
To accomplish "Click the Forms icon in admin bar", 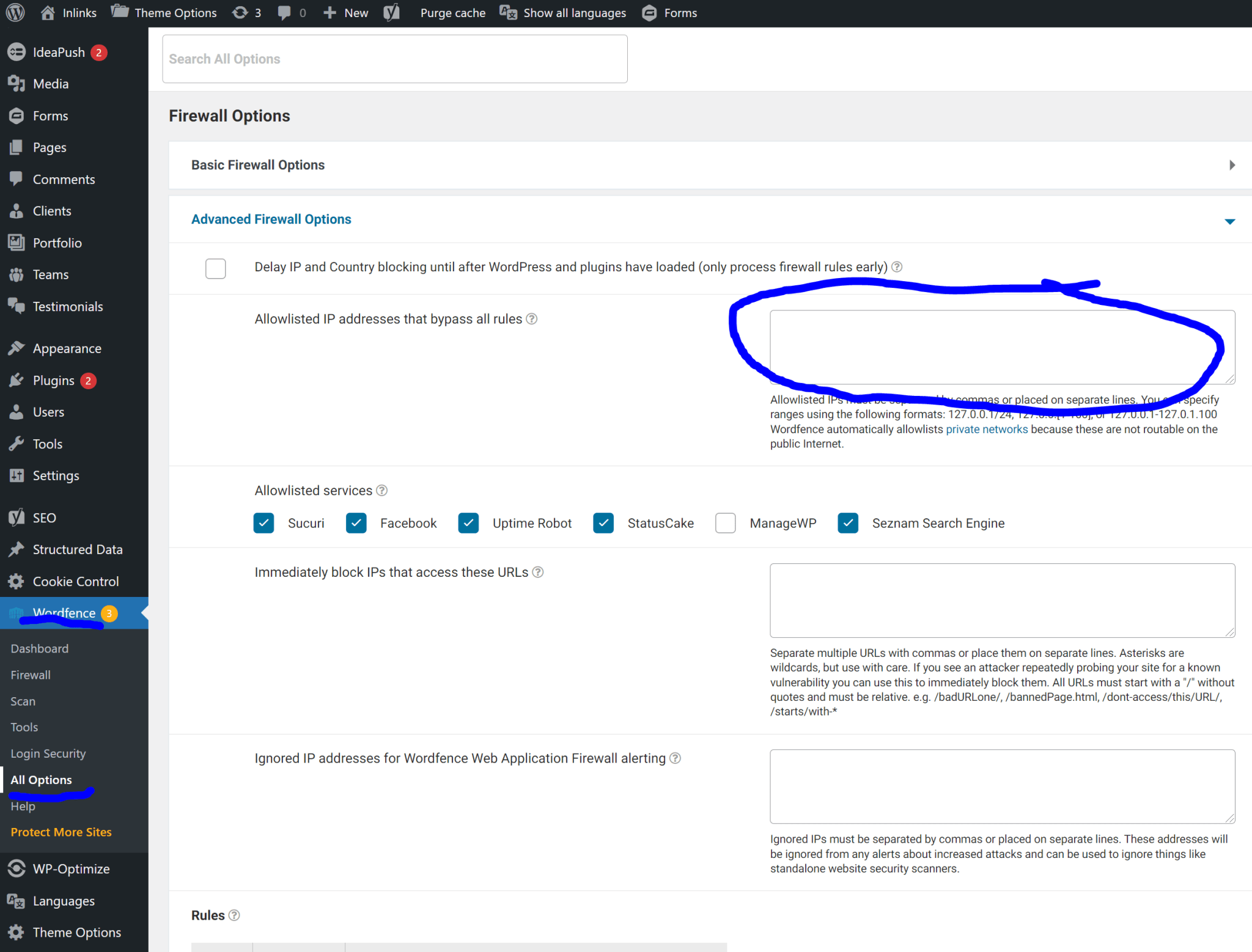I will point(650,13).
